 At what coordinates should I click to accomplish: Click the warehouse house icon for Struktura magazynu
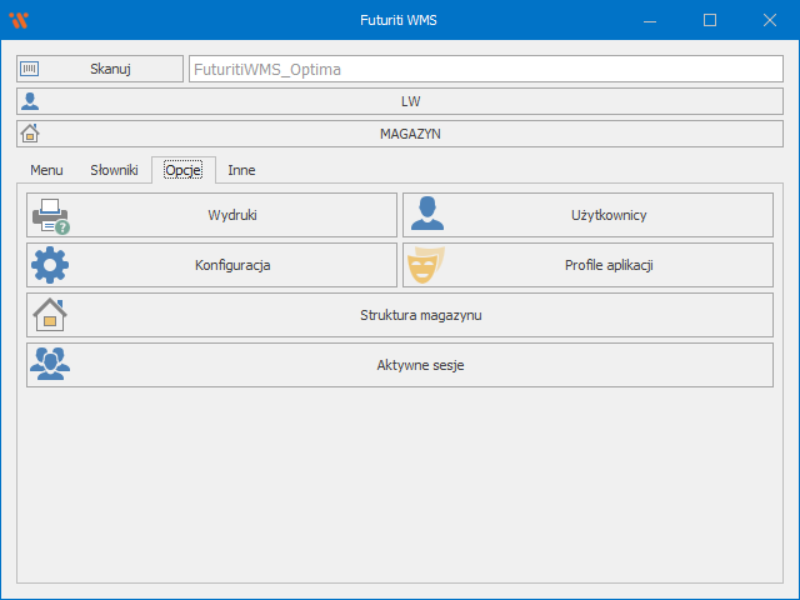pos(49,315)
